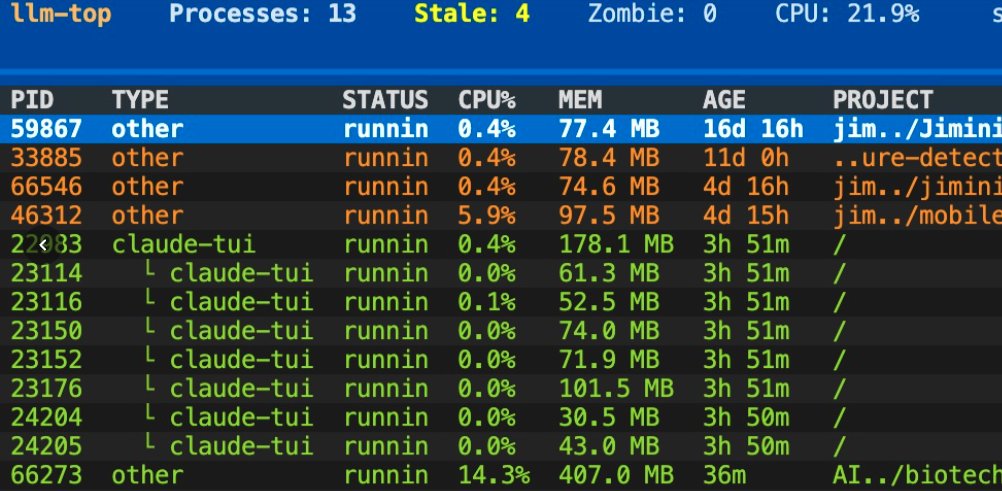Select process row PID 46312
The height and width of the screenshot is (491, 1002).
tap(501, 215)
